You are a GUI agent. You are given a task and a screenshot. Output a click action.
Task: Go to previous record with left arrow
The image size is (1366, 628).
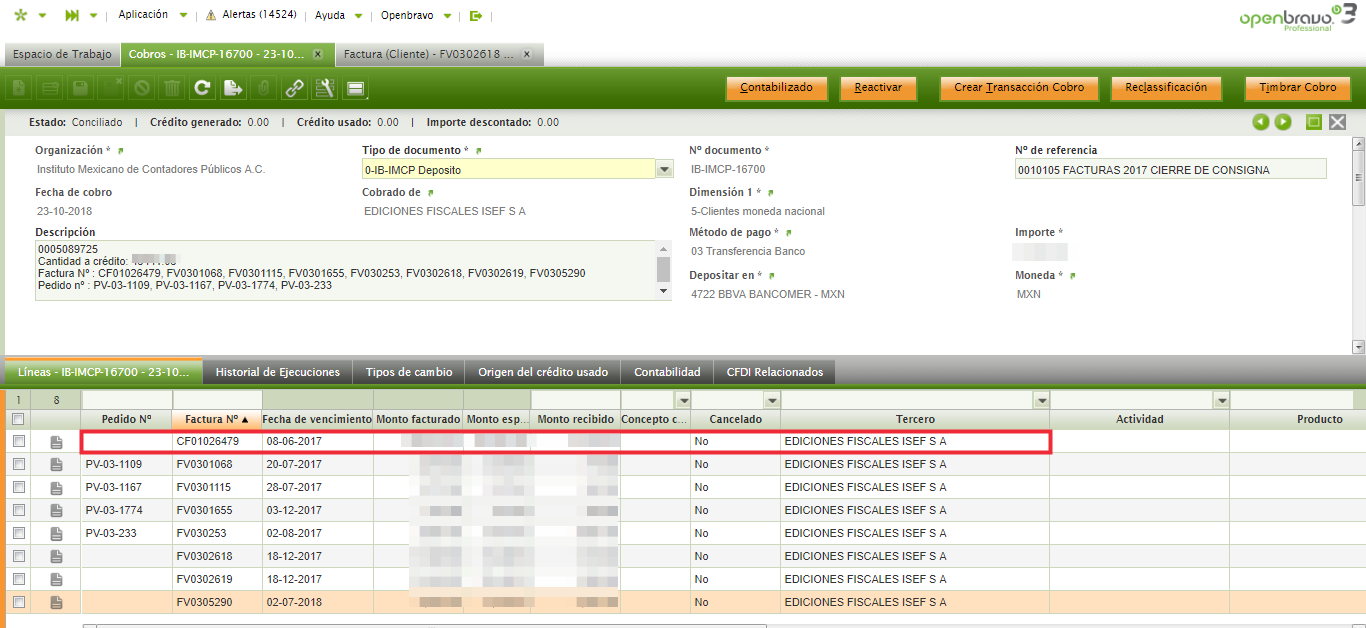1261,122
